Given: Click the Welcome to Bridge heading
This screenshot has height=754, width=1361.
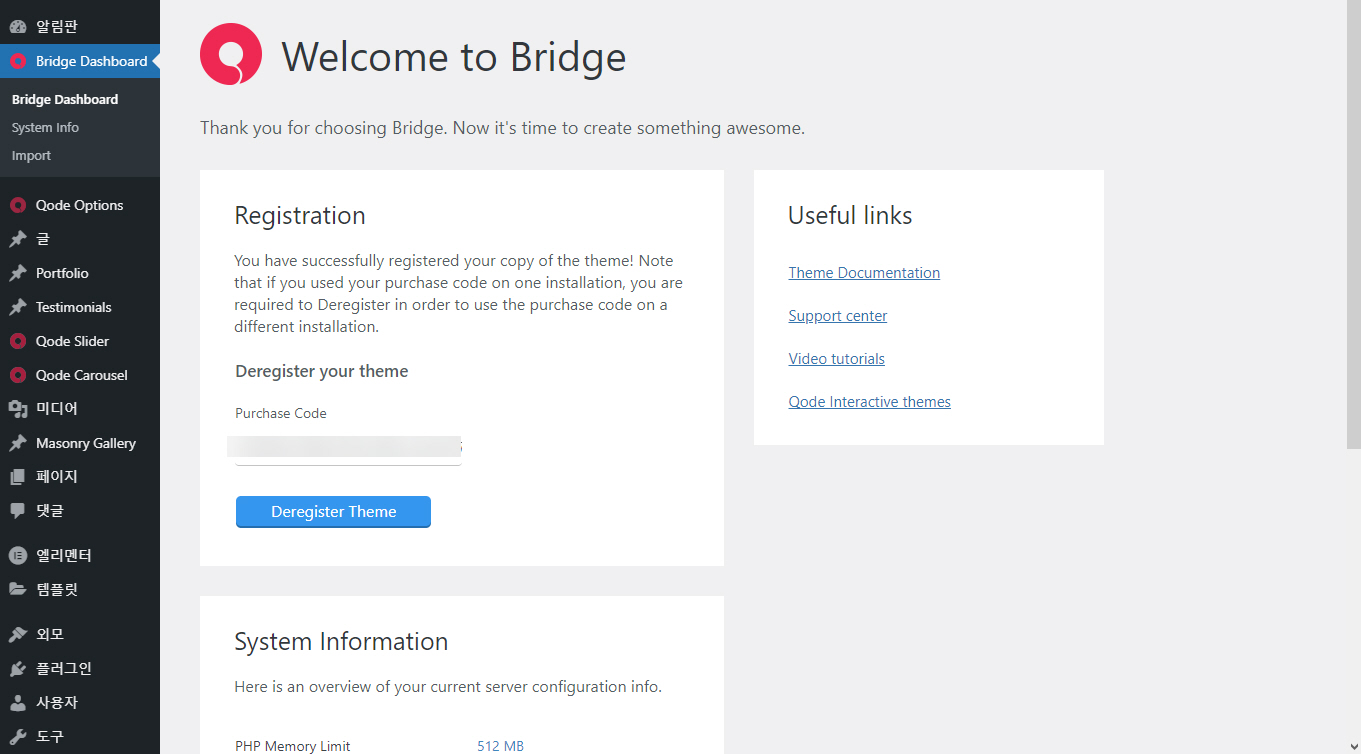Looking at the screenshot, I should click(x=454, y=57).
